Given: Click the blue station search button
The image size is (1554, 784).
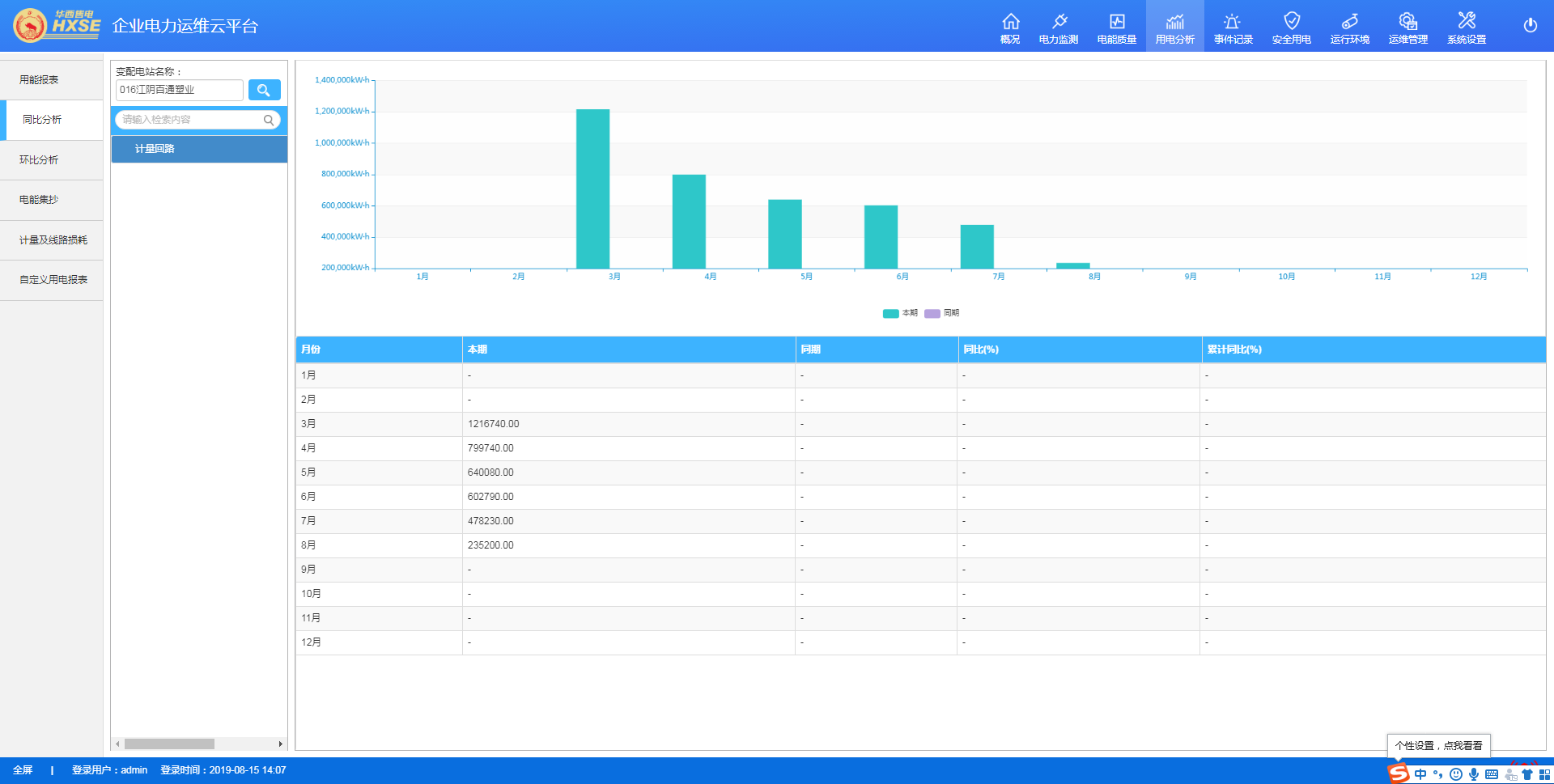Looking at the screenshot, I should click(x=264, y=90).
